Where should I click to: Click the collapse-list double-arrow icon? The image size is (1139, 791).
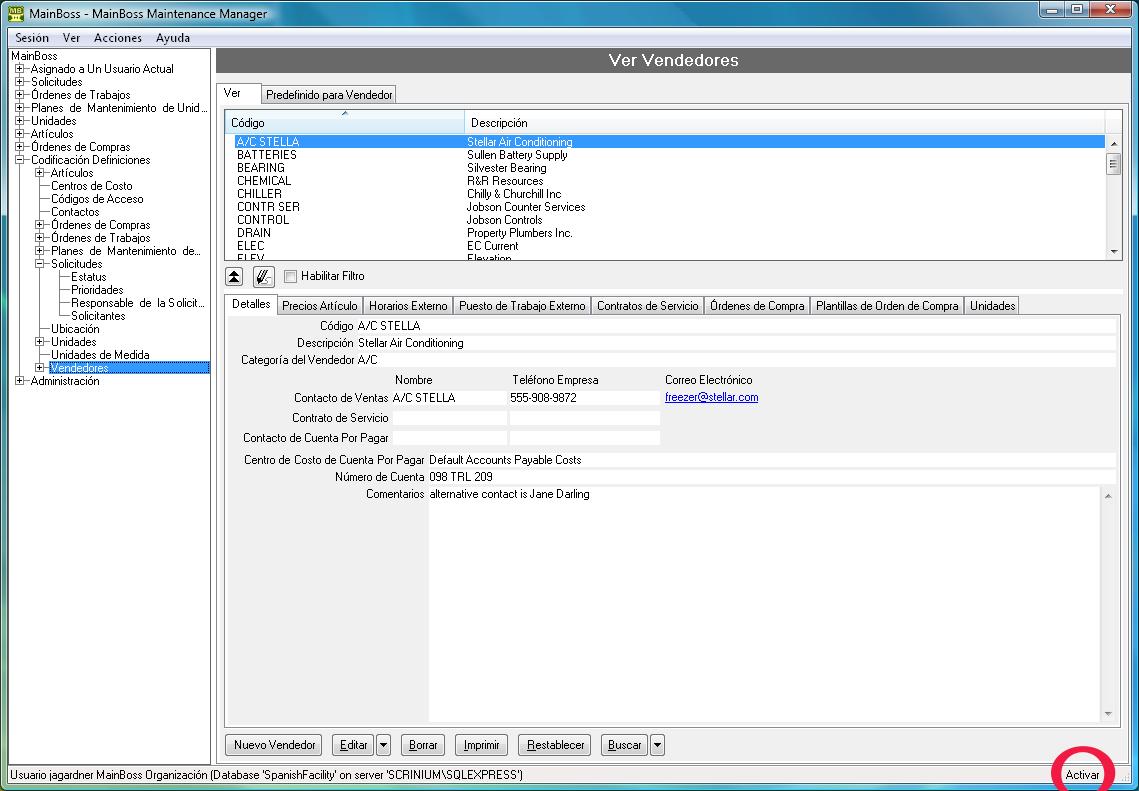(x=234, y=277)
